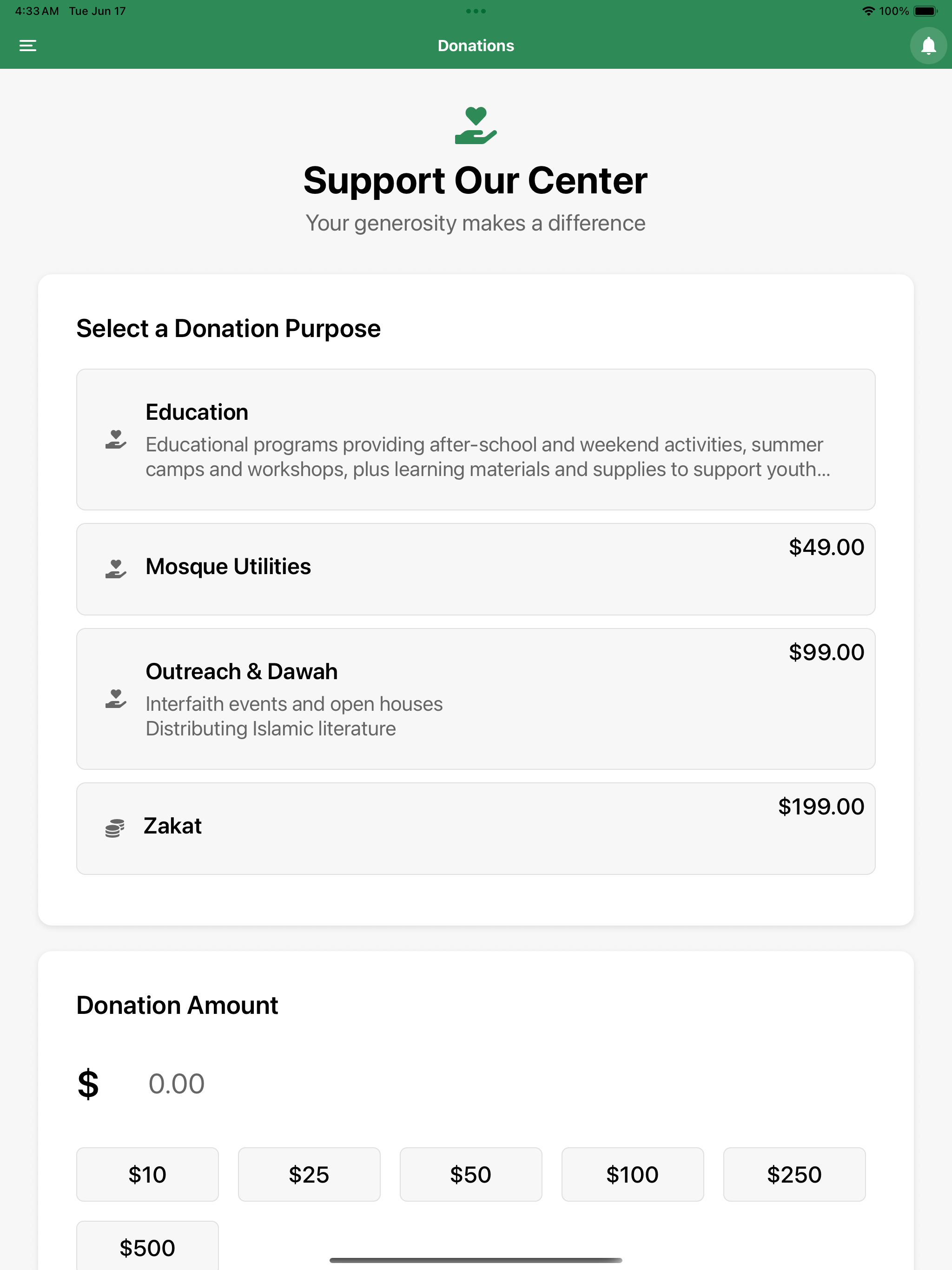Select Zakat donation purpose
The image size is (952, 1270).
[476, 828]
